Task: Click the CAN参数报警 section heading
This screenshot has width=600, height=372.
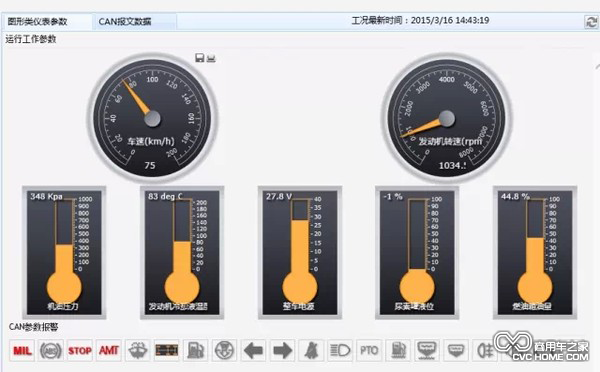Action: (34, 327)
